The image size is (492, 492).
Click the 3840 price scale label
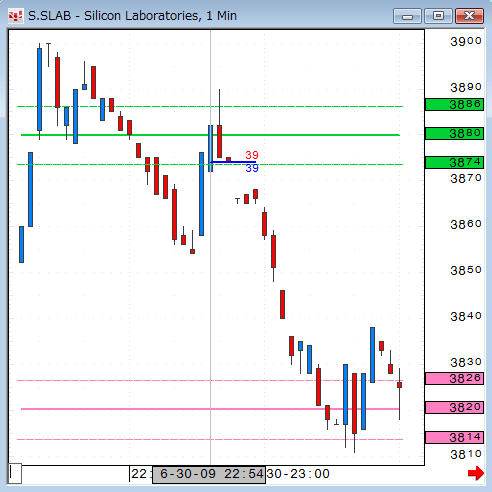(466, 316)
